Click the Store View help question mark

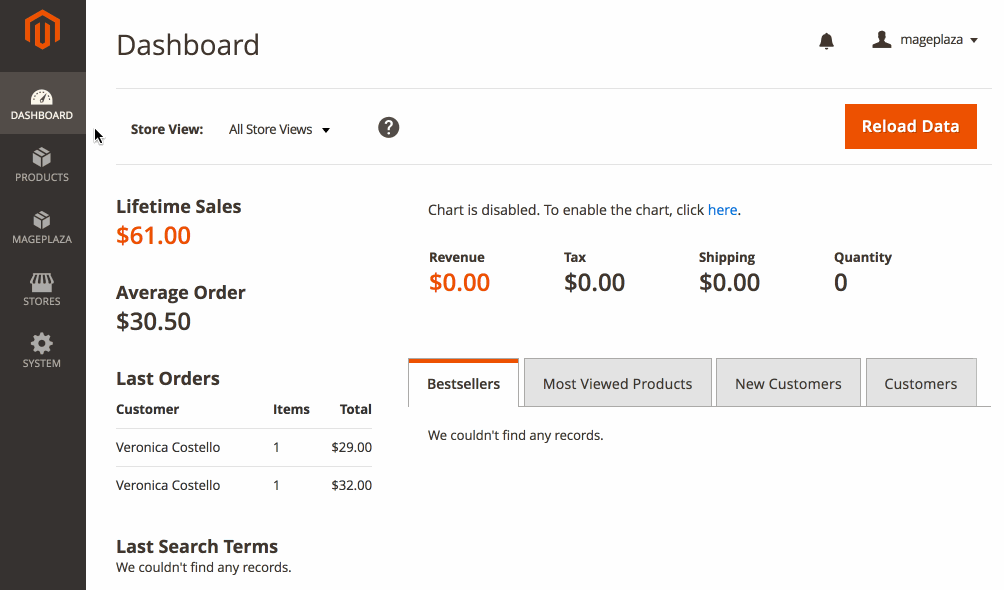pyautogui.click(x=388, y=127)
